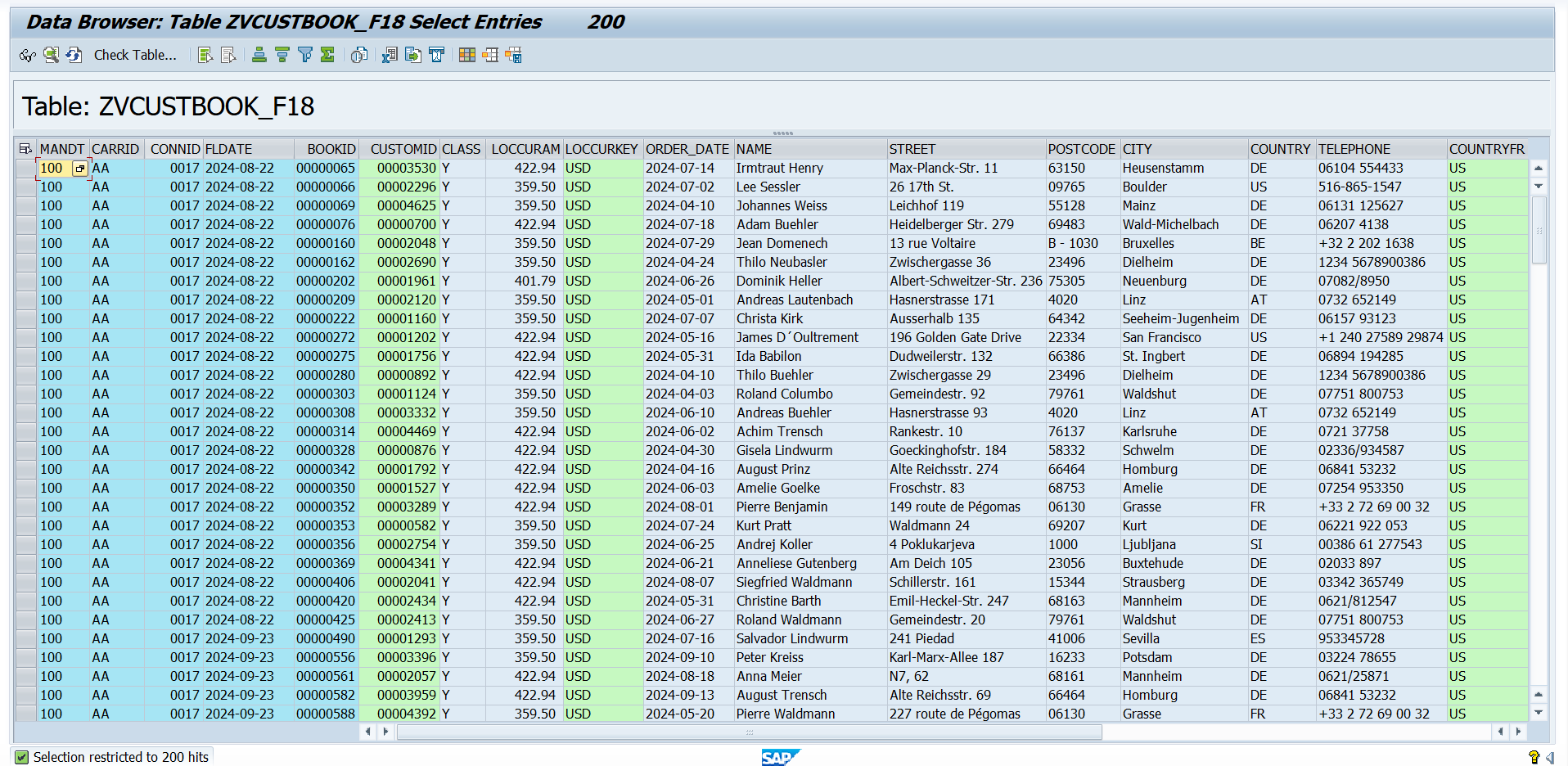Export to spreadsheet icon
This screenshot has height=766, width=1568.
[390, 55]
